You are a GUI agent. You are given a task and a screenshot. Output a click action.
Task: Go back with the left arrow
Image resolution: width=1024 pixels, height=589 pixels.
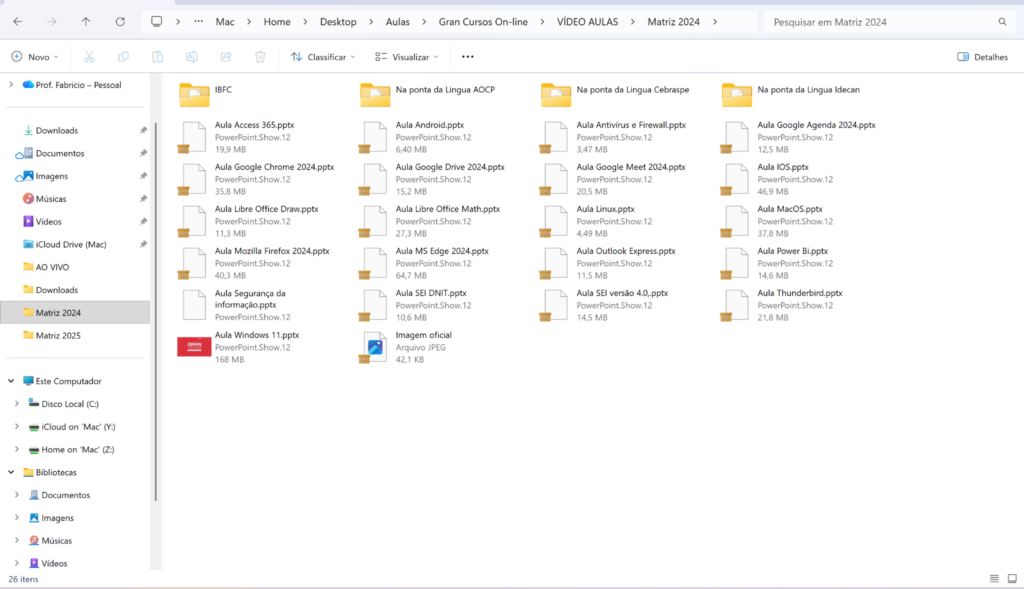(18, 22)
